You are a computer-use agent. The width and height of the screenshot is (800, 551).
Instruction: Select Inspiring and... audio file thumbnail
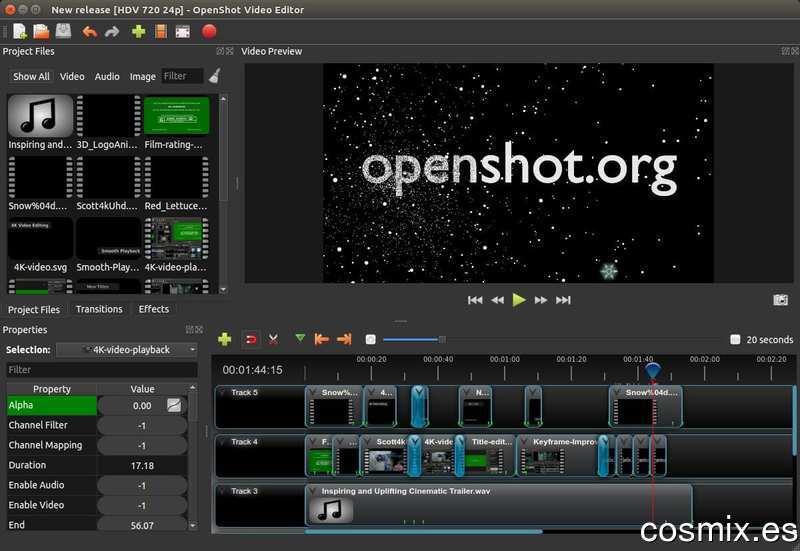40,117
